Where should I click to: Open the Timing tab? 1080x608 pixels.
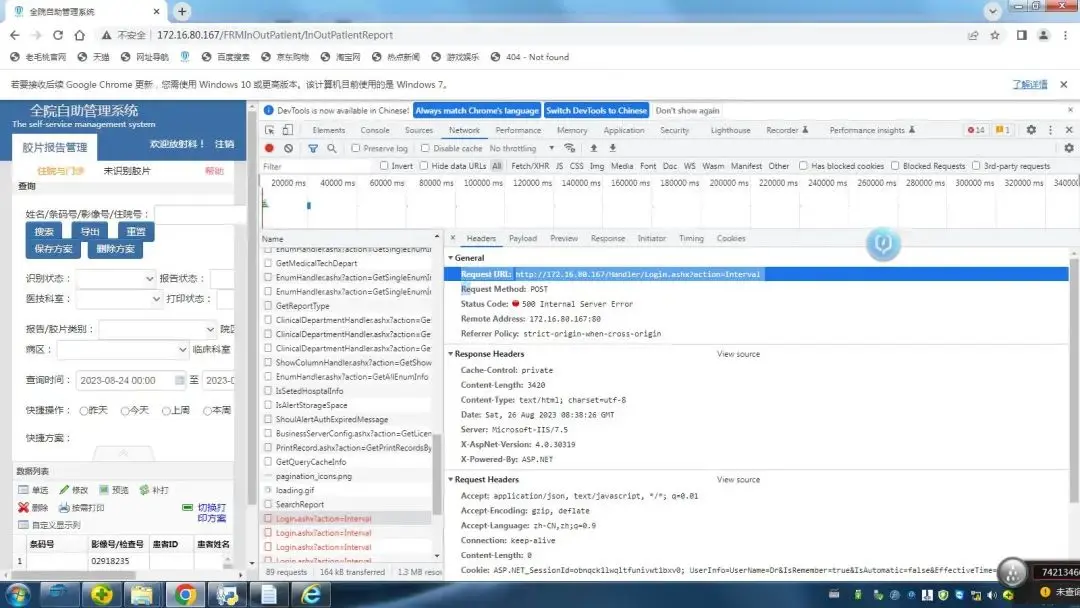(x=691, y=238)
